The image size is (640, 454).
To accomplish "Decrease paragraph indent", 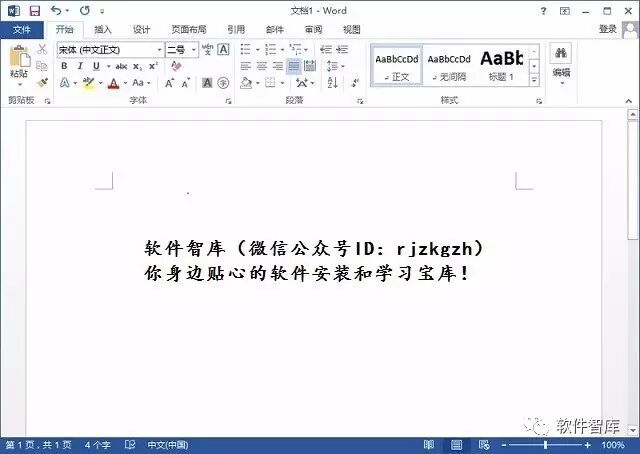I will click(326, 49).
